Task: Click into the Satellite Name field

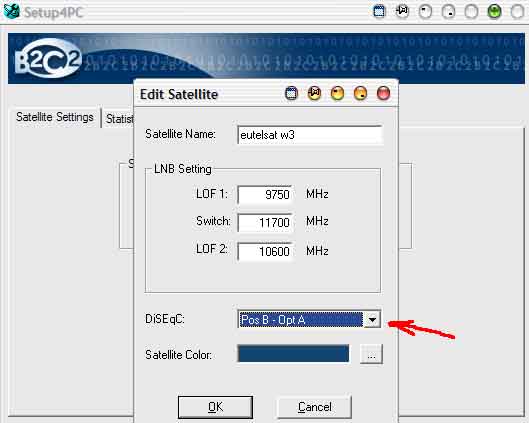Action: pos(310,135)
